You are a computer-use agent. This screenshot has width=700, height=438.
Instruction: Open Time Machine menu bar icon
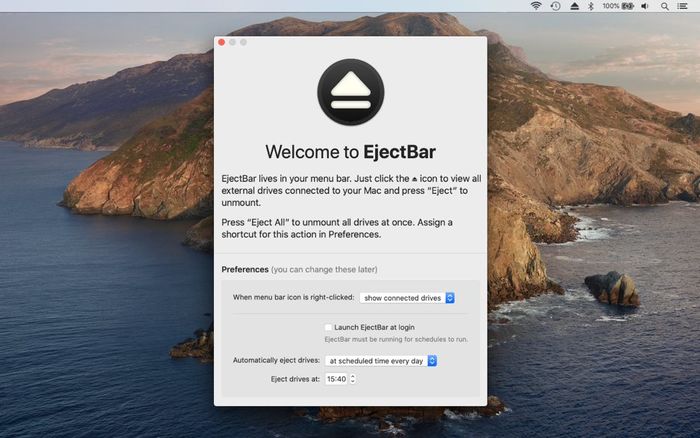click(x=555, y=6)
